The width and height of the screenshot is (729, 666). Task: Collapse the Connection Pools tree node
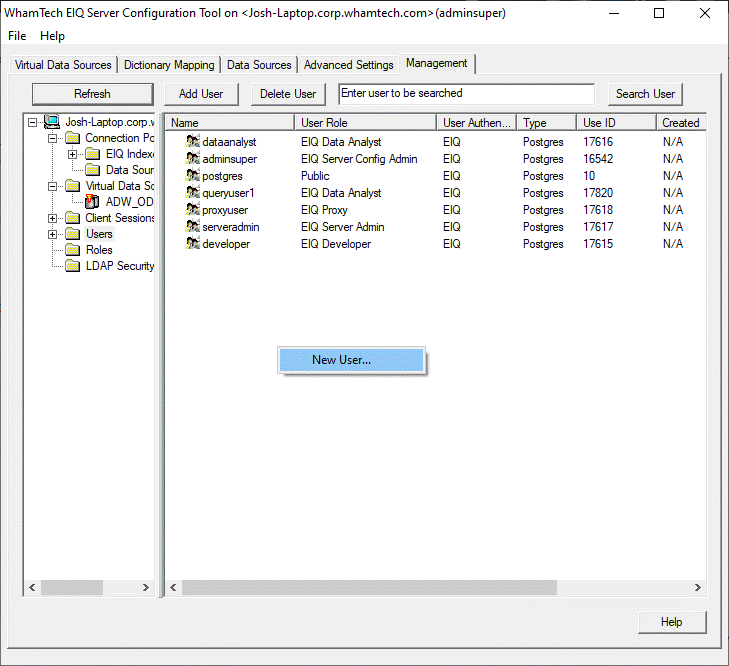point(53,138)
